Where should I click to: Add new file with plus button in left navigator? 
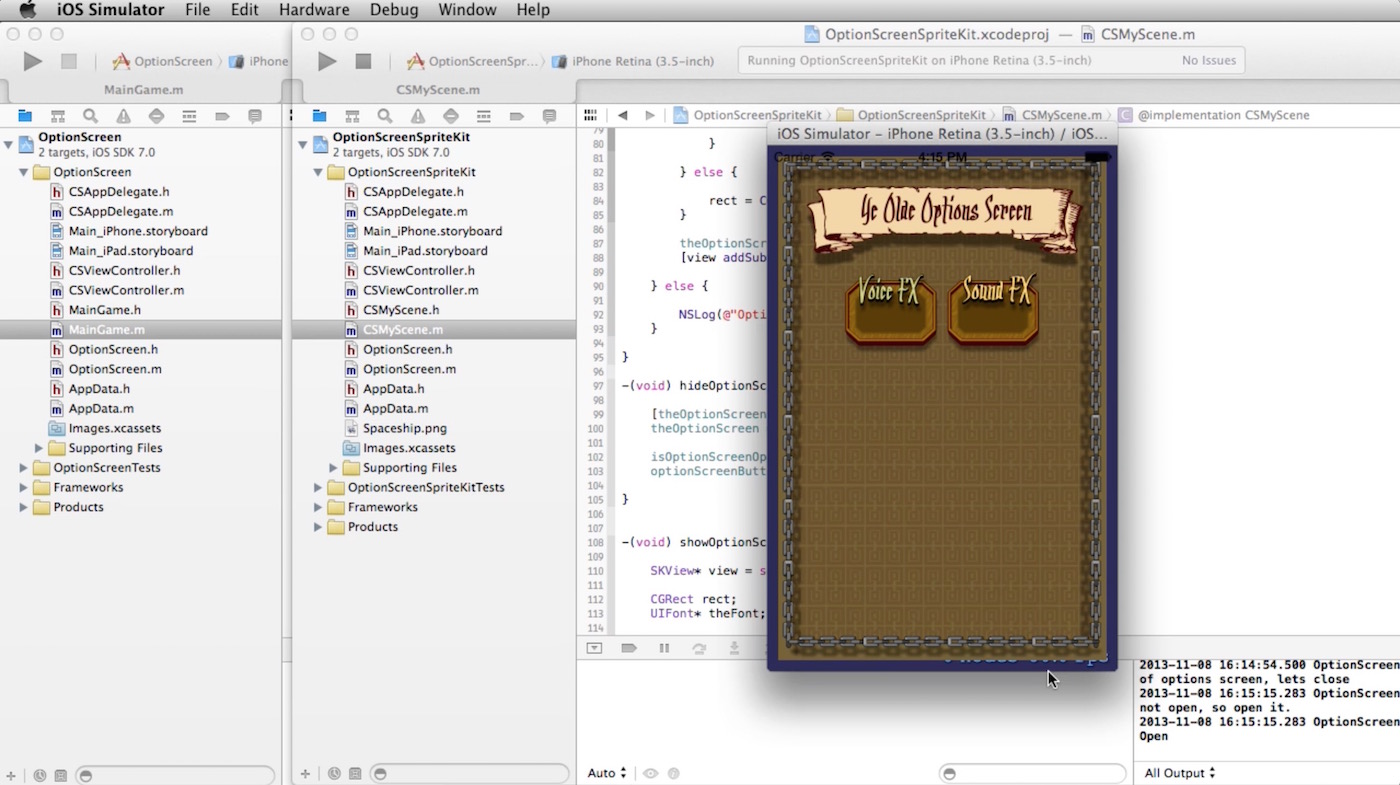click(x=11, y=774)
